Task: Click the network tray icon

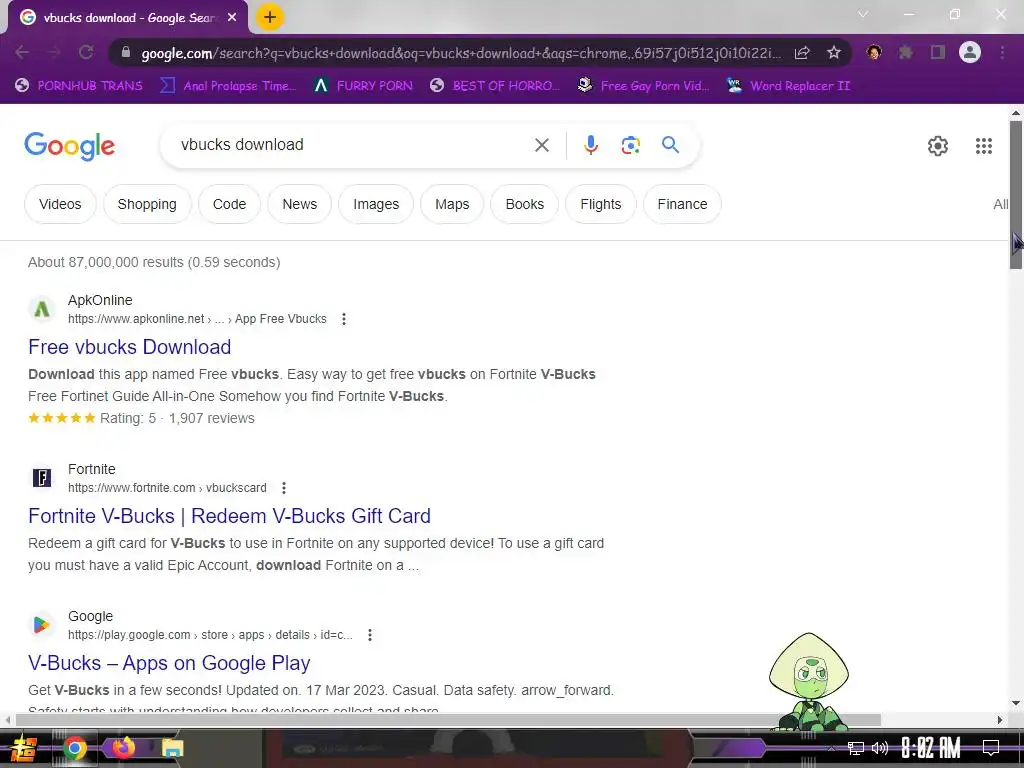Action: [856, 748]
